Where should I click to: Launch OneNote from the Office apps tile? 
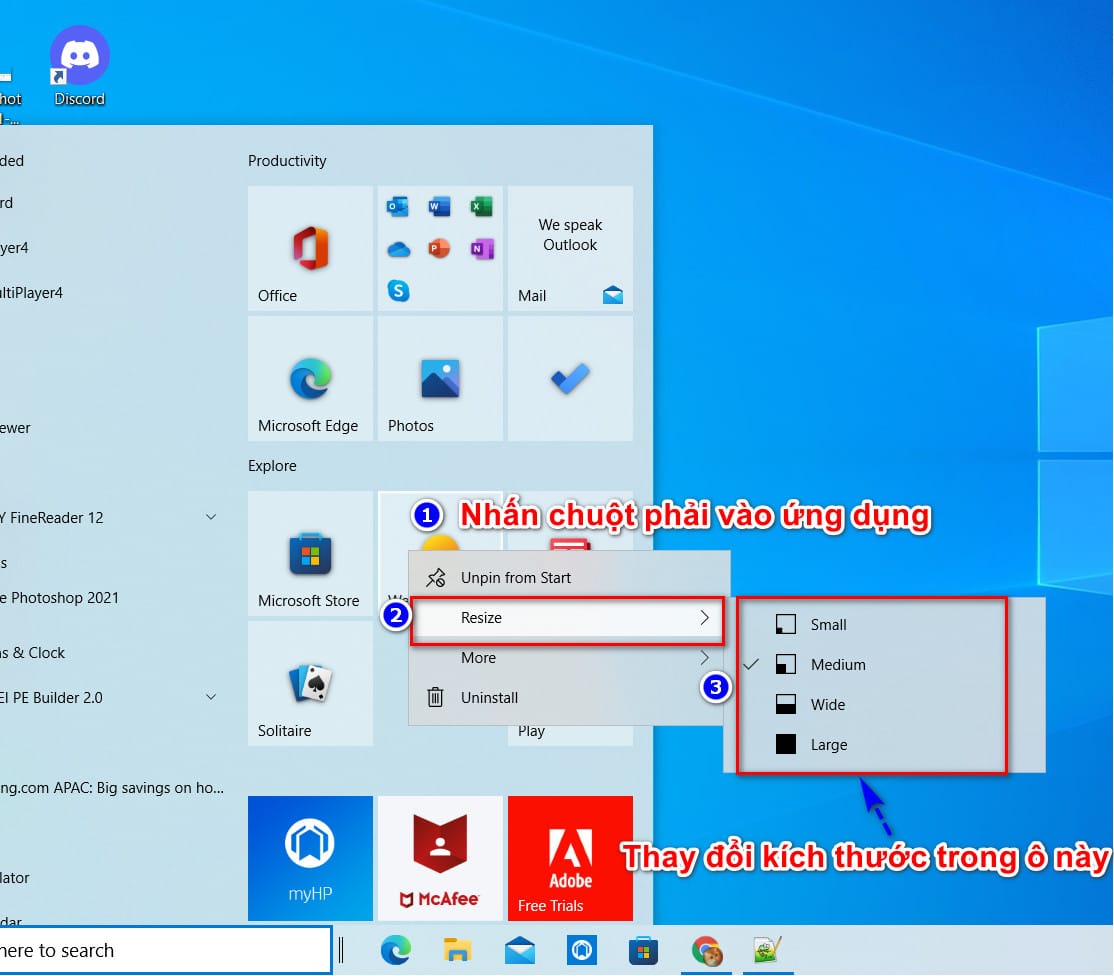coord(482,249)
